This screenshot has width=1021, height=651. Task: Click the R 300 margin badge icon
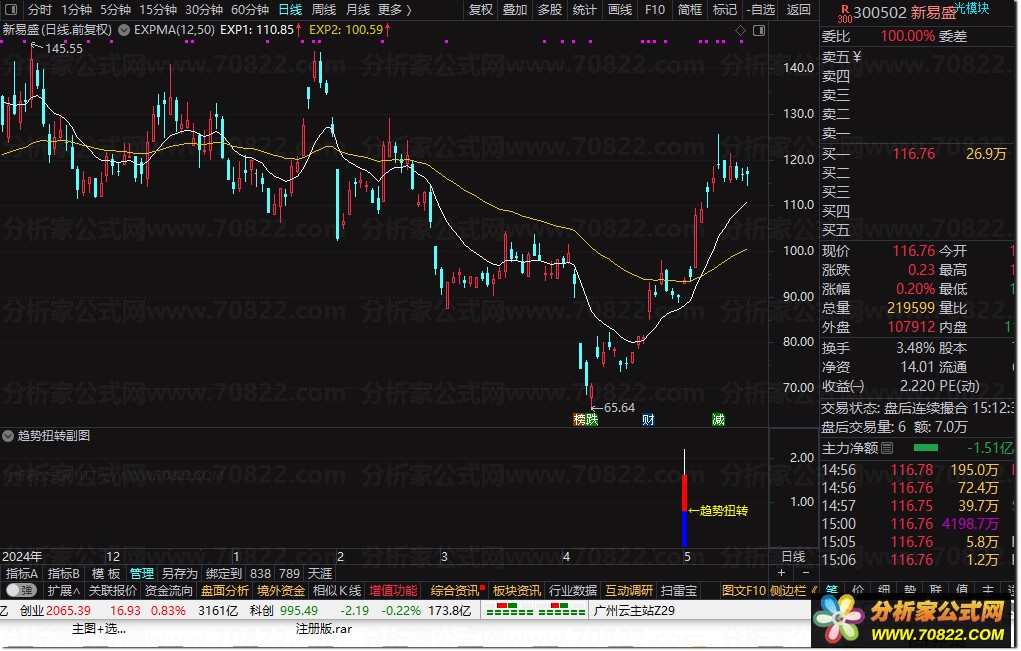pos(845,14)
